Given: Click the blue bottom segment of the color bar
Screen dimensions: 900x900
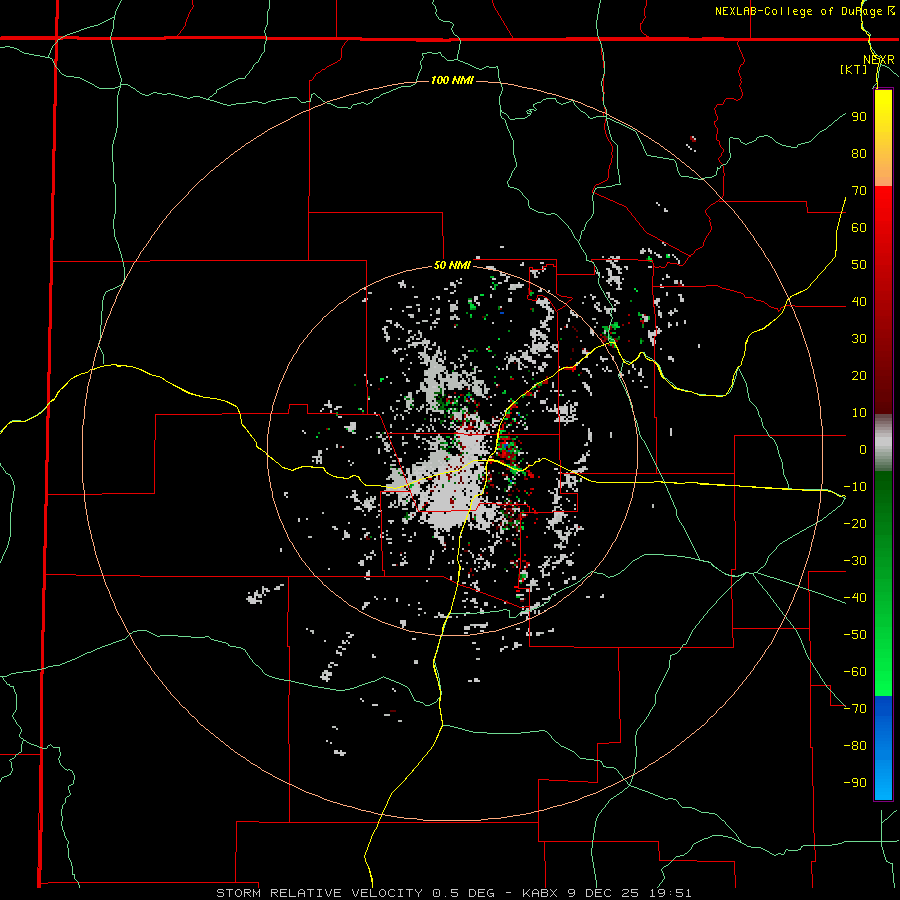Looking at the screenshot, I should point(883,748).
